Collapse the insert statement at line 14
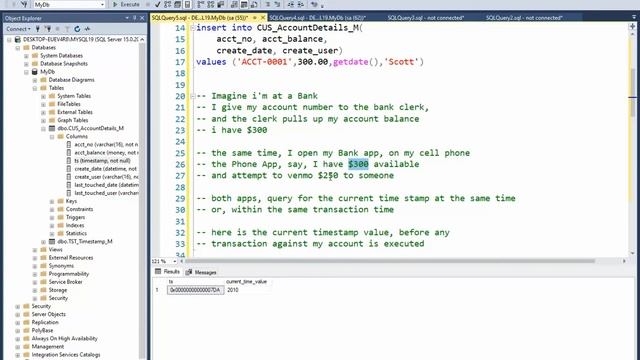 click(192, 28)
